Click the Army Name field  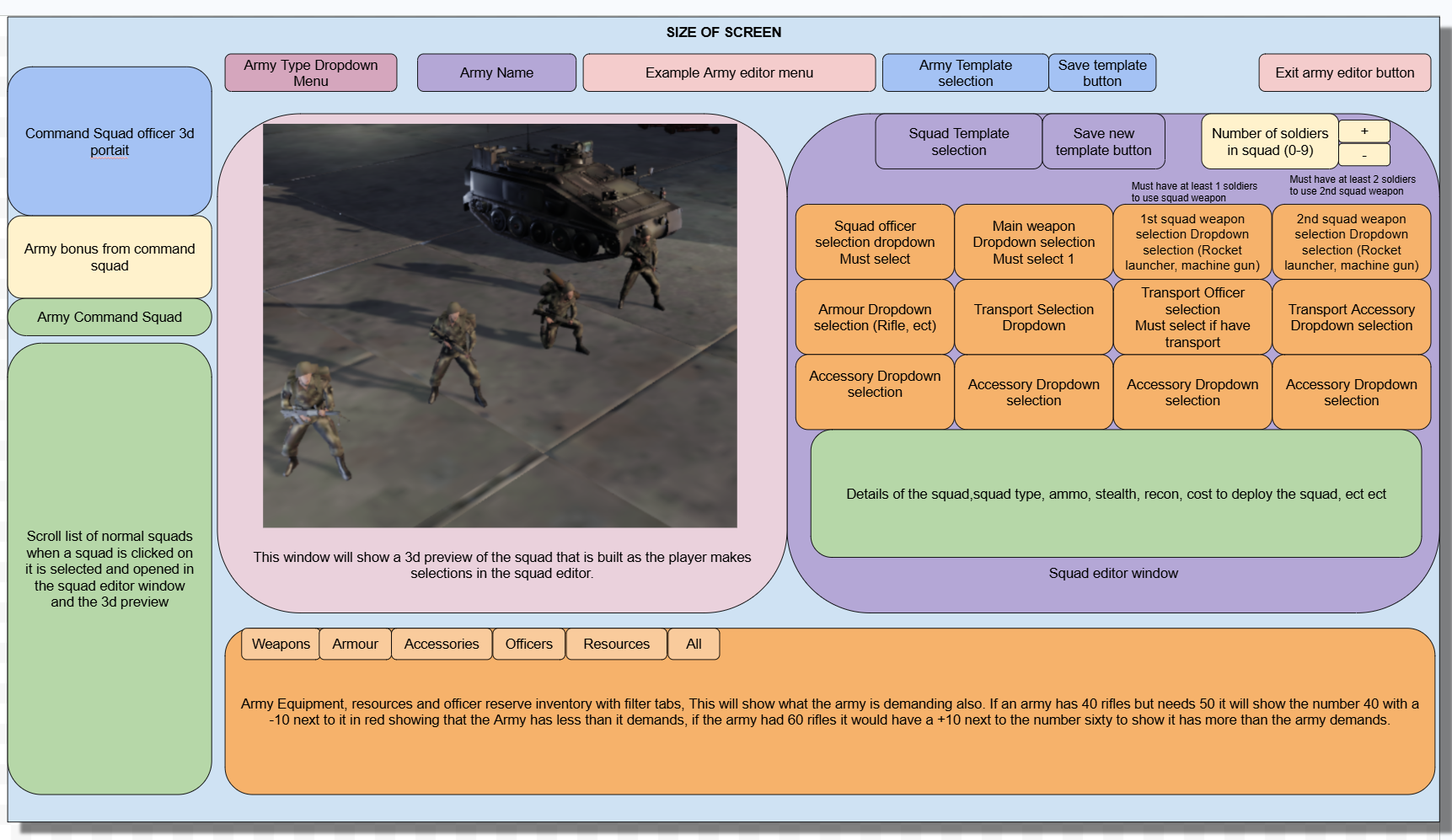[496, 72]
